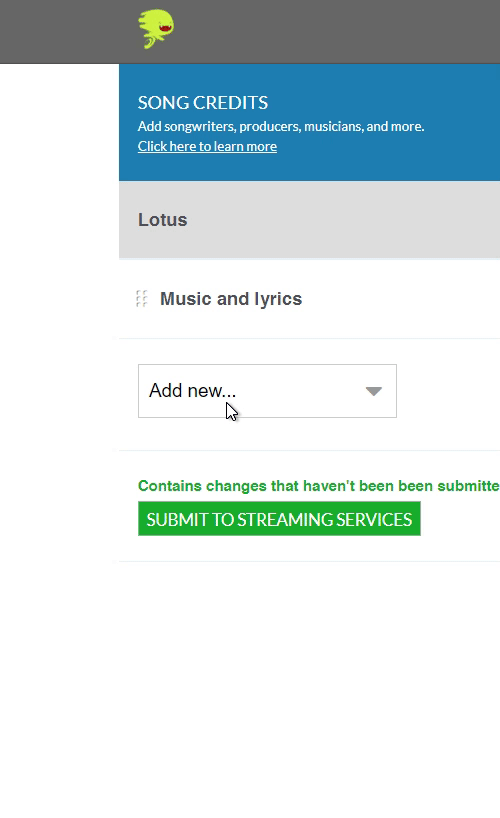
Task: Open Click here to learn more link
Action: point(207,146)
